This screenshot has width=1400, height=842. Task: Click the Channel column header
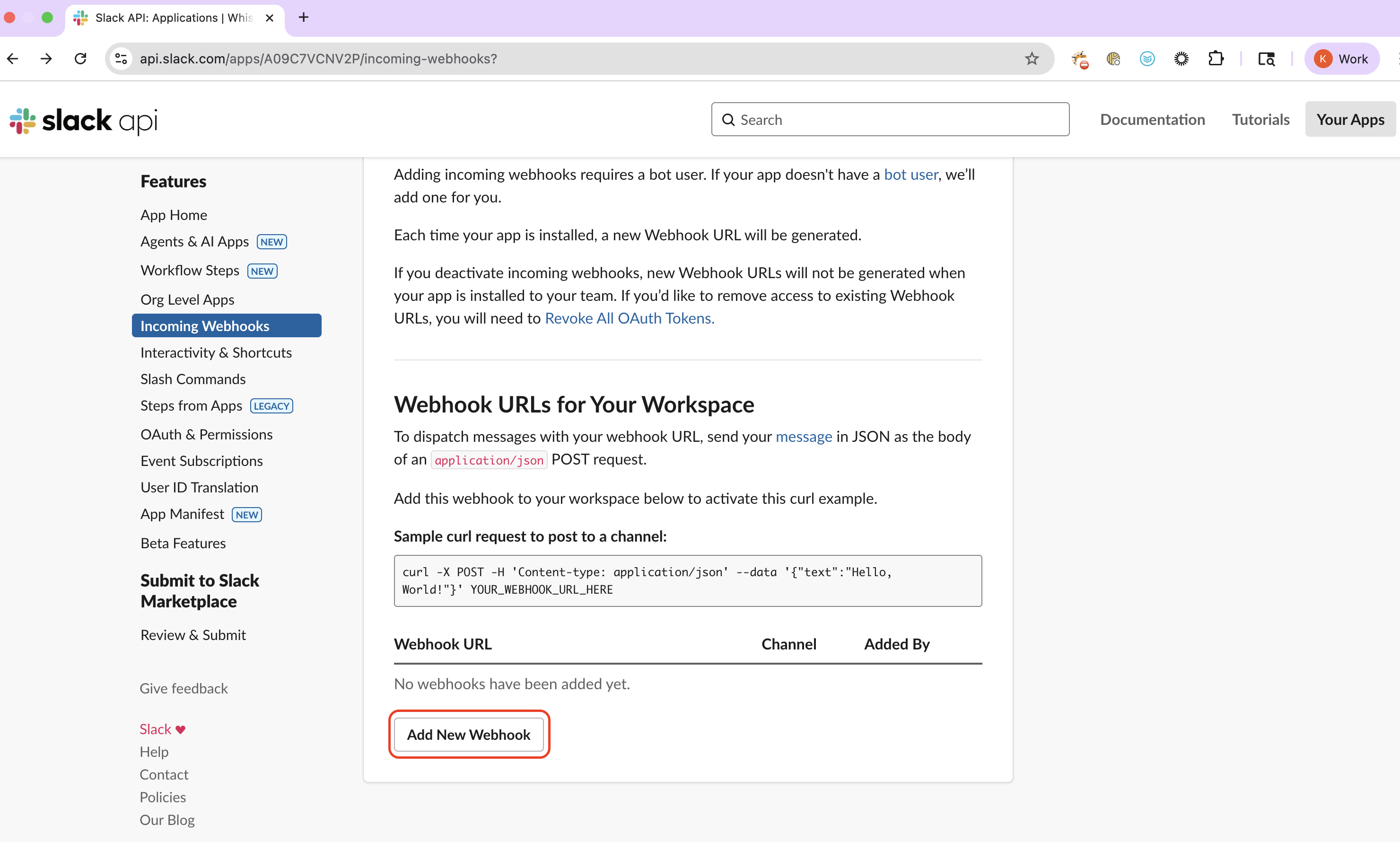pyautogui.click(x=789, y=644)
